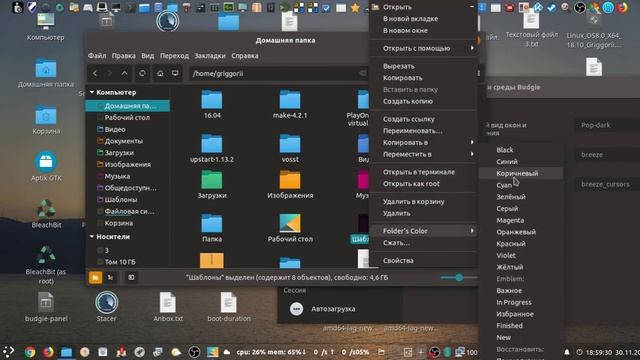Image resolution: width=640 pixels, height=360 pixels.
Task: Adjust the icon zoom slider
Action: 459,278
